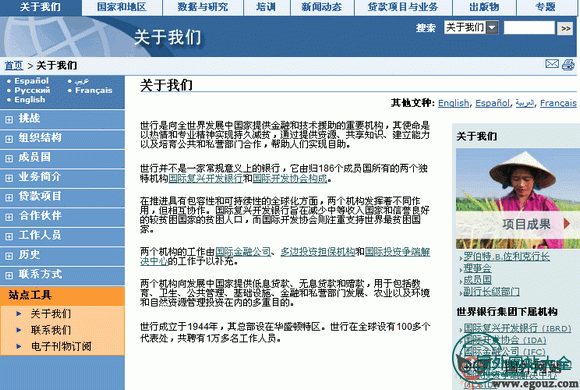Open the search scope dropdown 关于我们
The width and height of the screenshot is (580, 390).
click(x=471, y=27)
